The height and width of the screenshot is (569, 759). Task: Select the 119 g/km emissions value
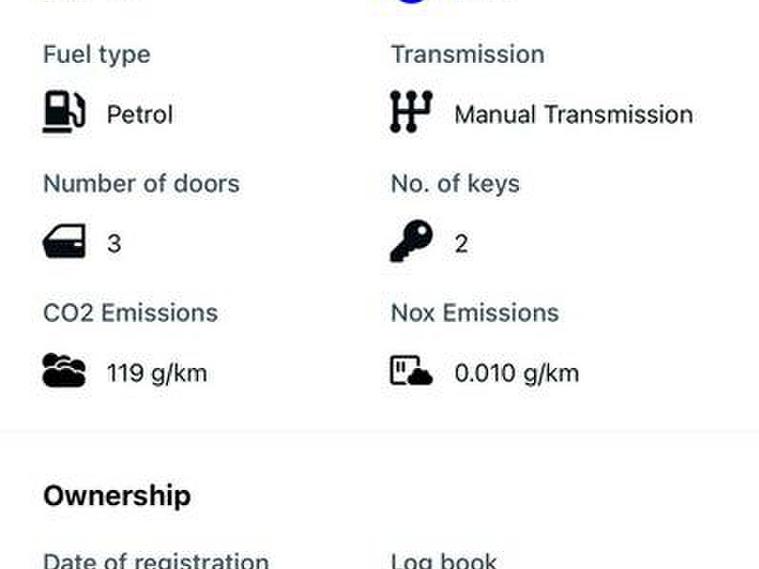(157, 374)
